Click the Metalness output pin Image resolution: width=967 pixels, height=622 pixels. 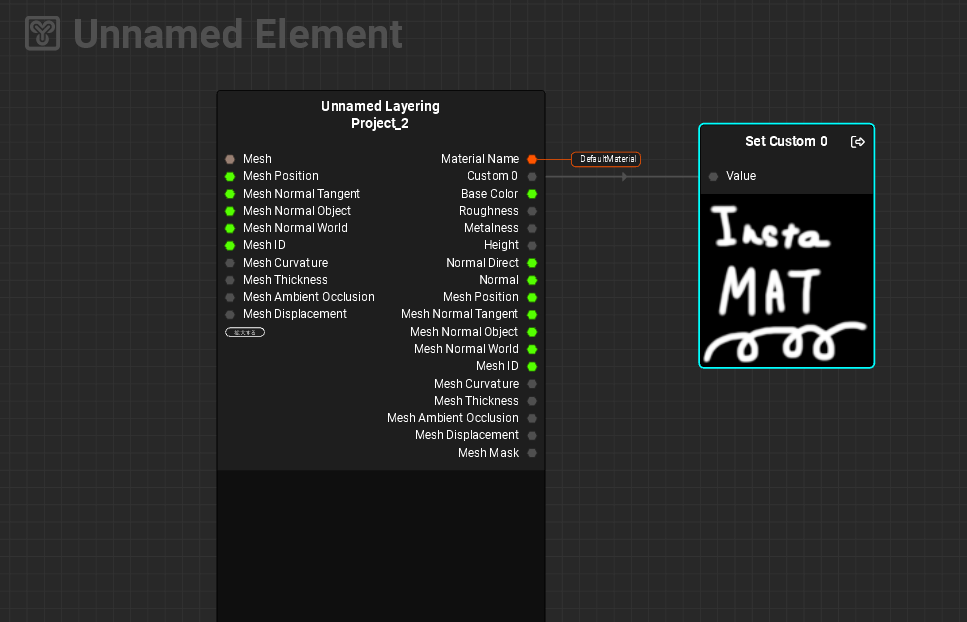[532, 228]
